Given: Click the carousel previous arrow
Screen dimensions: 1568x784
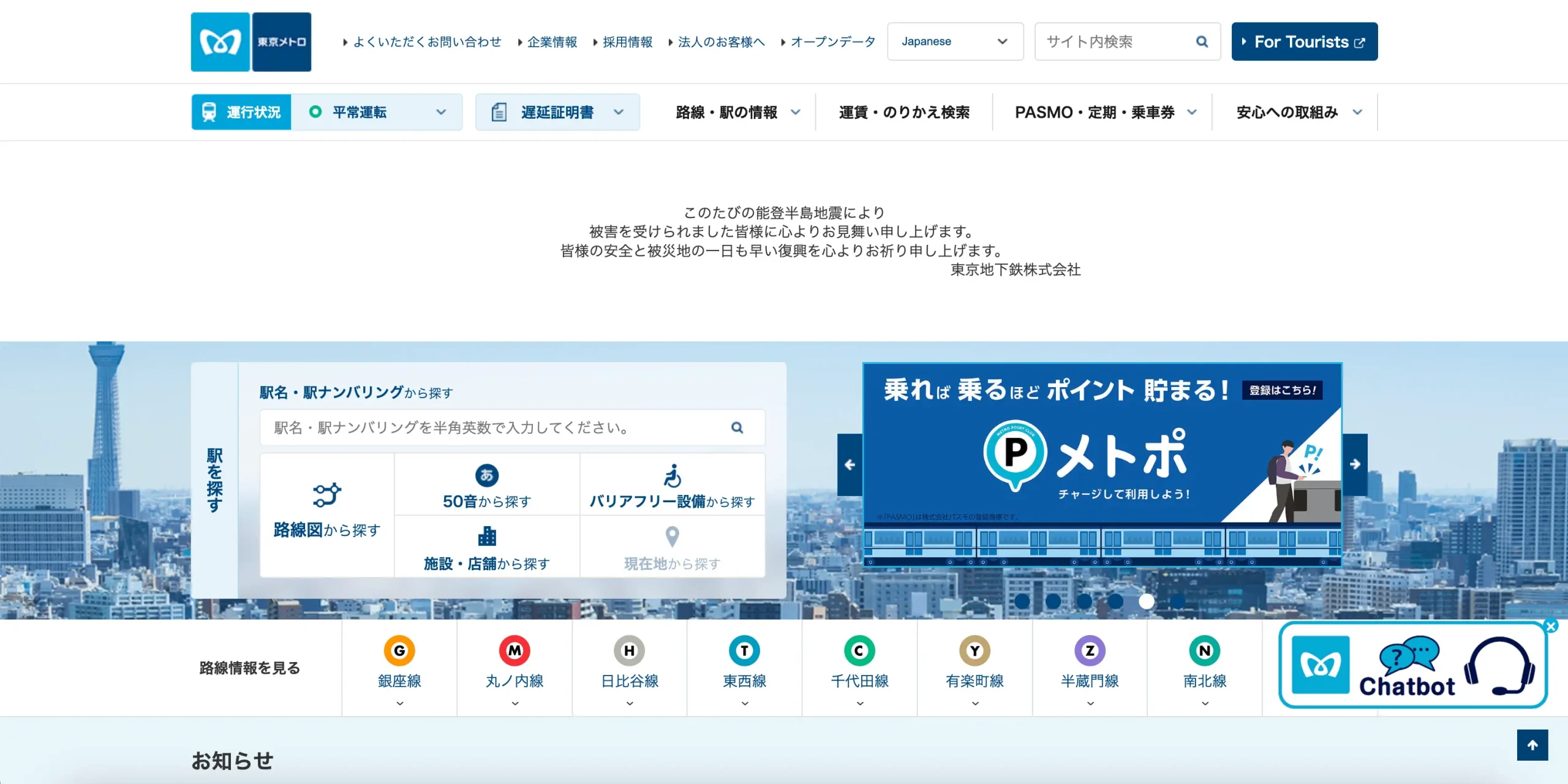Looking at the screenshot, I should tap(850, 465).
